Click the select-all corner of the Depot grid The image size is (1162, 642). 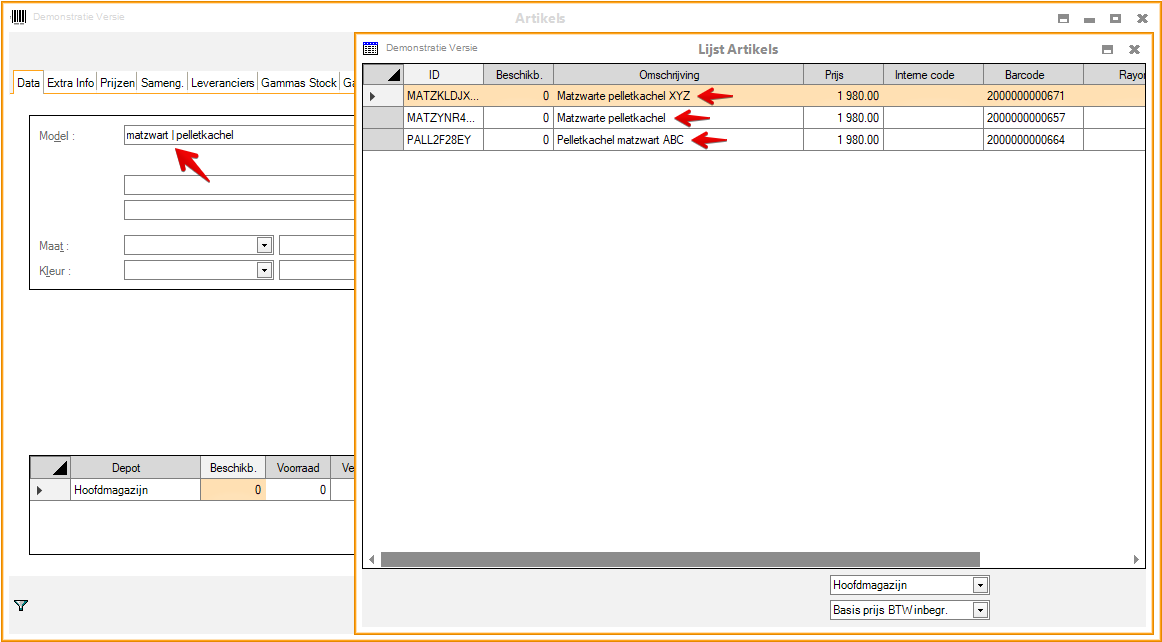pyautogui.click(x=50, y=467)
